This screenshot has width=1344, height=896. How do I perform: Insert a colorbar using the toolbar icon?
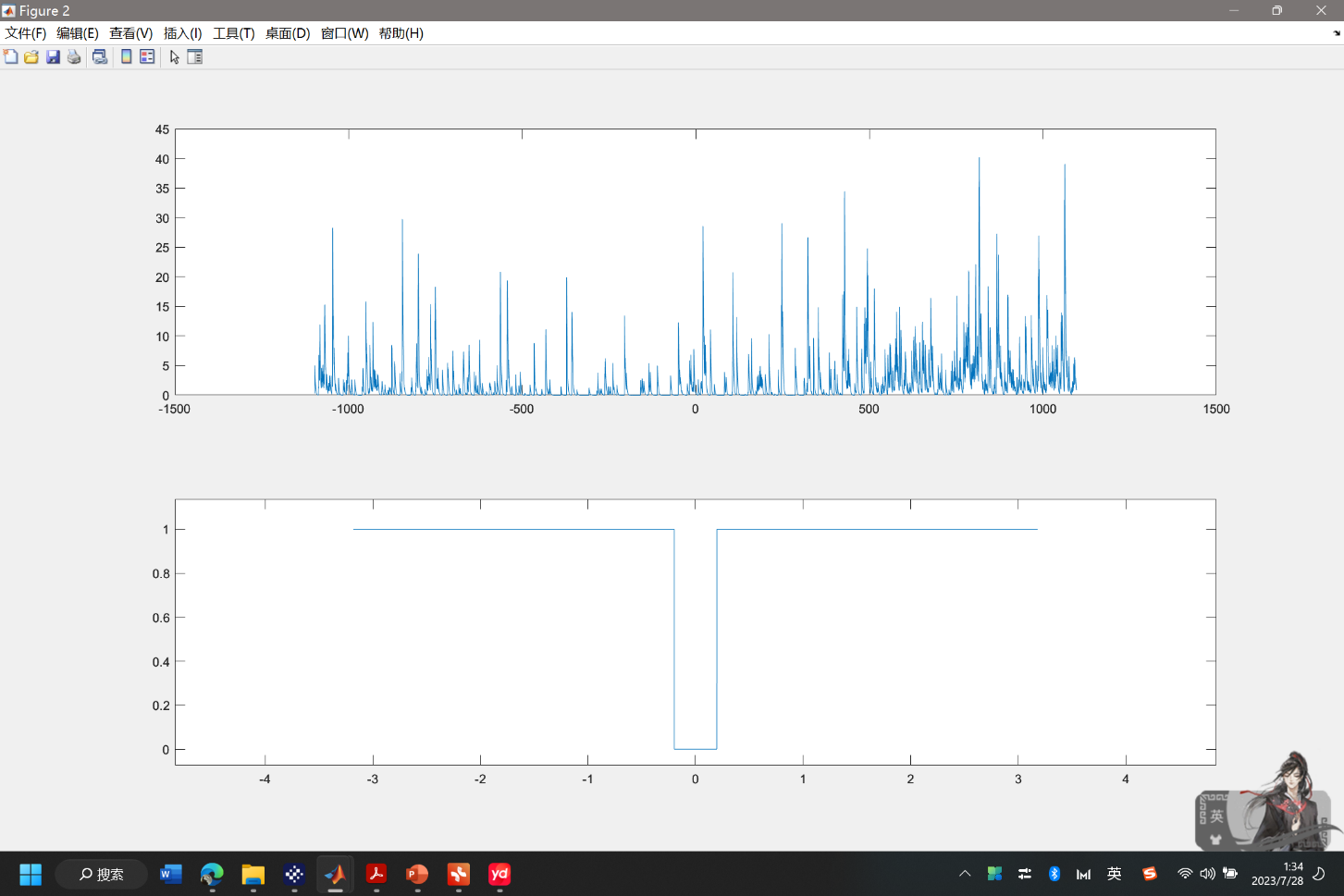pyautogui.click(x=127, y=57)
